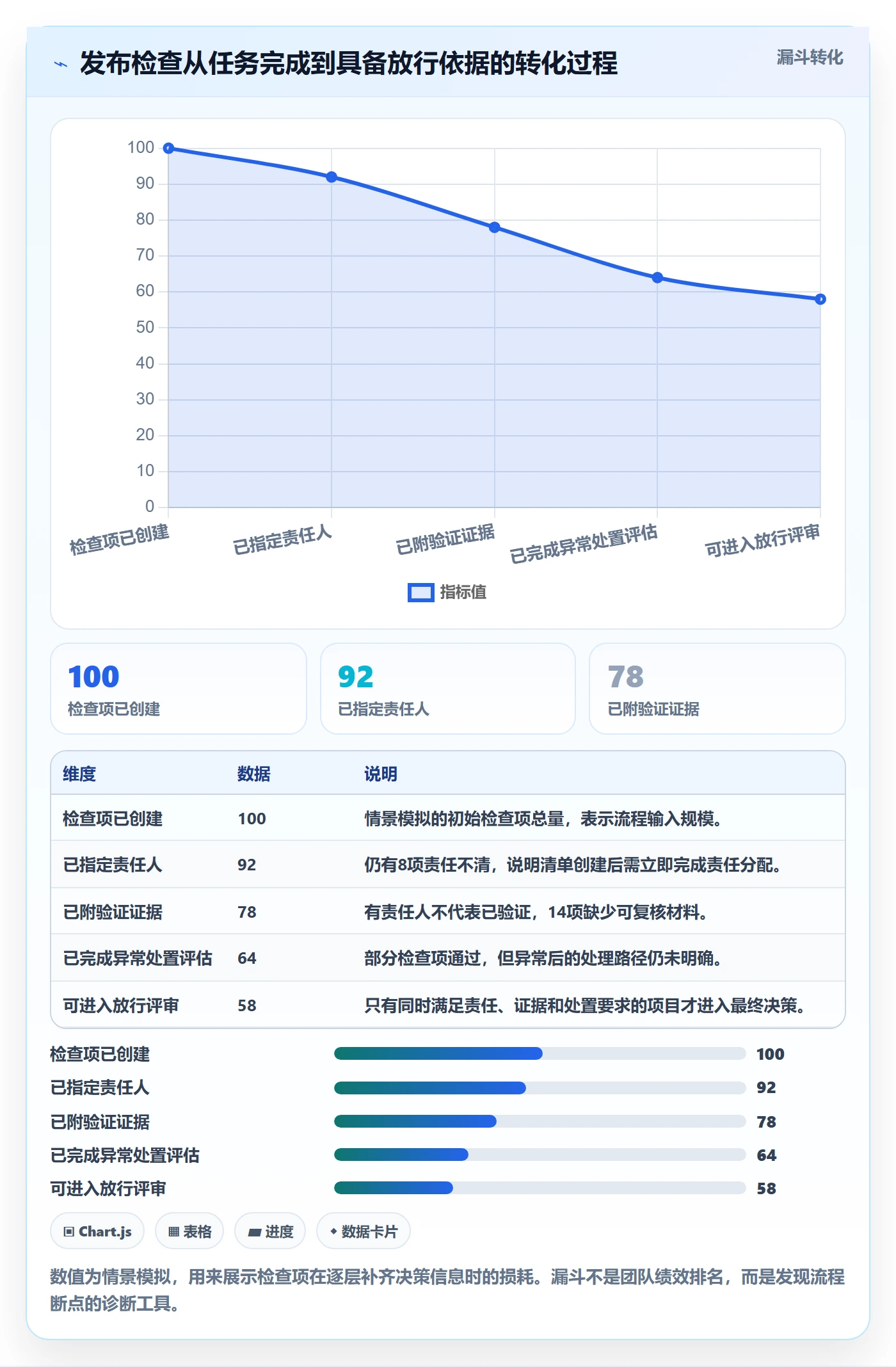
Task: Click the x-axis label 已完成异常处置评估
Action: click(x=584, y=543)
